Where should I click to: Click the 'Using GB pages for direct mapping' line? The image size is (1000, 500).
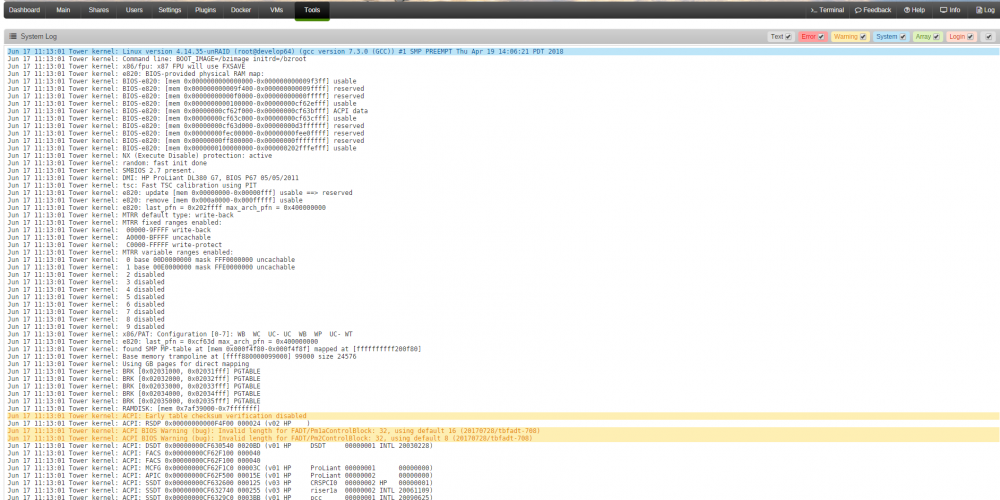click(128, 364)
